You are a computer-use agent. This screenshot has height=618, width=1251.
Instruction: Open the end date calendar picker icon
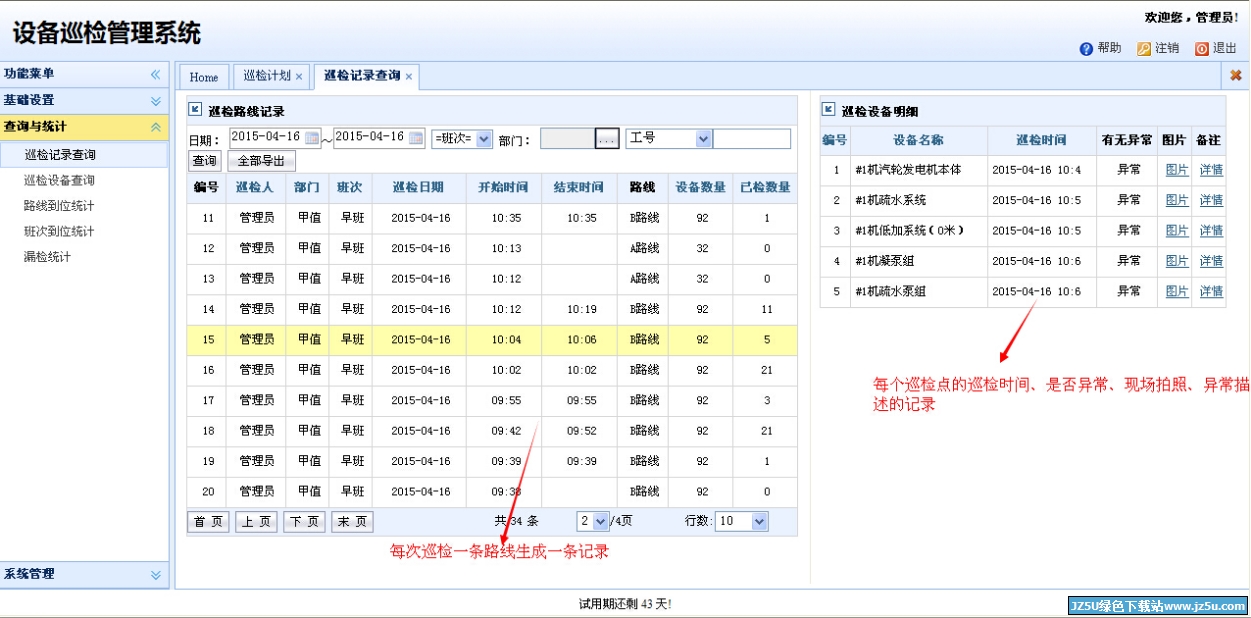tap(416, 138)
